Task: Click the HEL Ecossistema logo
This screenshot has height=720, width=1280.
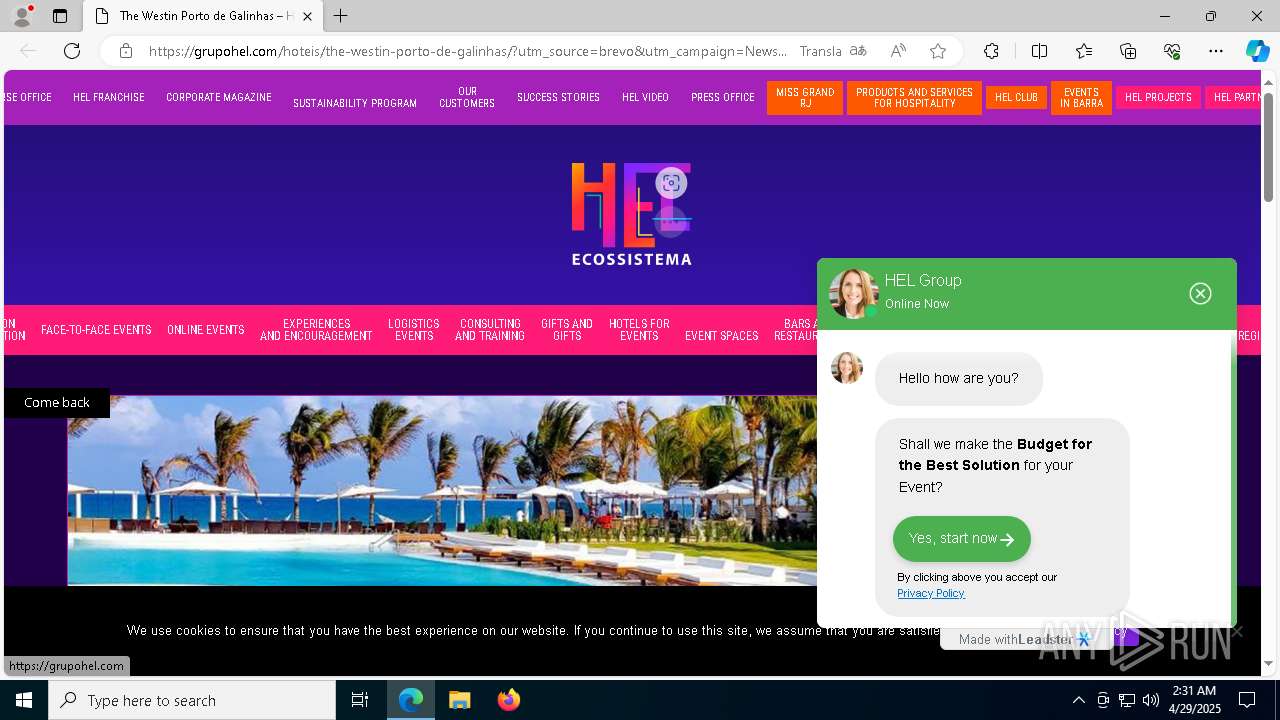Action: point(631,214)
